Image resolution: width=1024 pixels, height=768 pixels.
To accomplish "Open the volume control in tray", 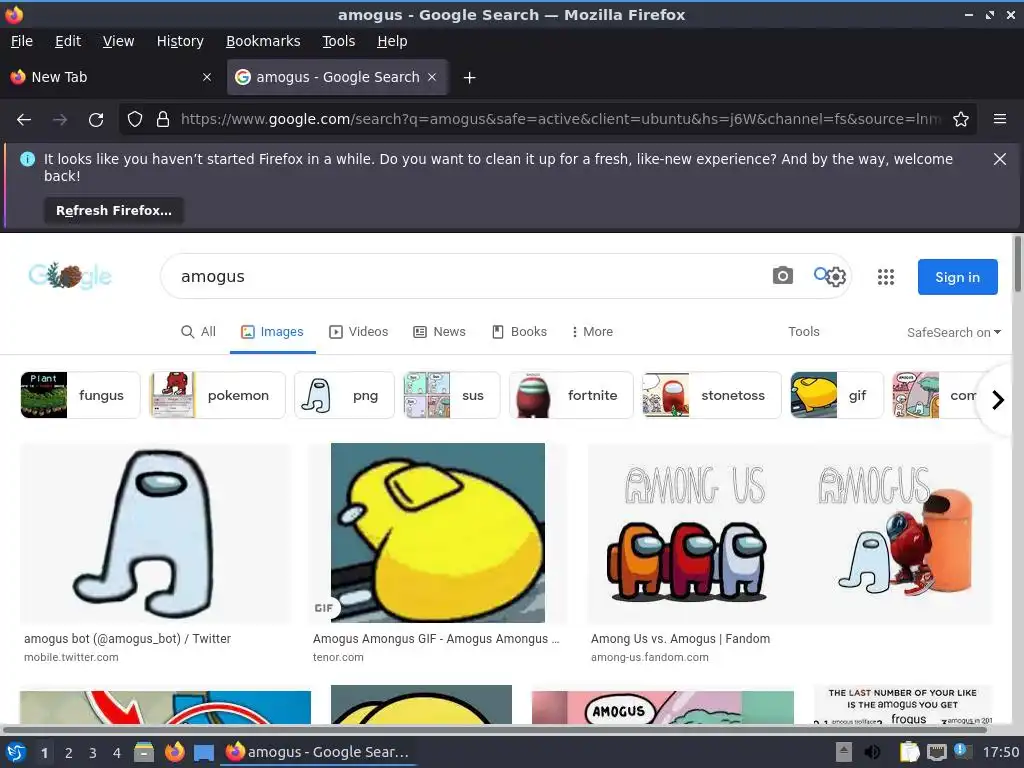I will 872,752.
